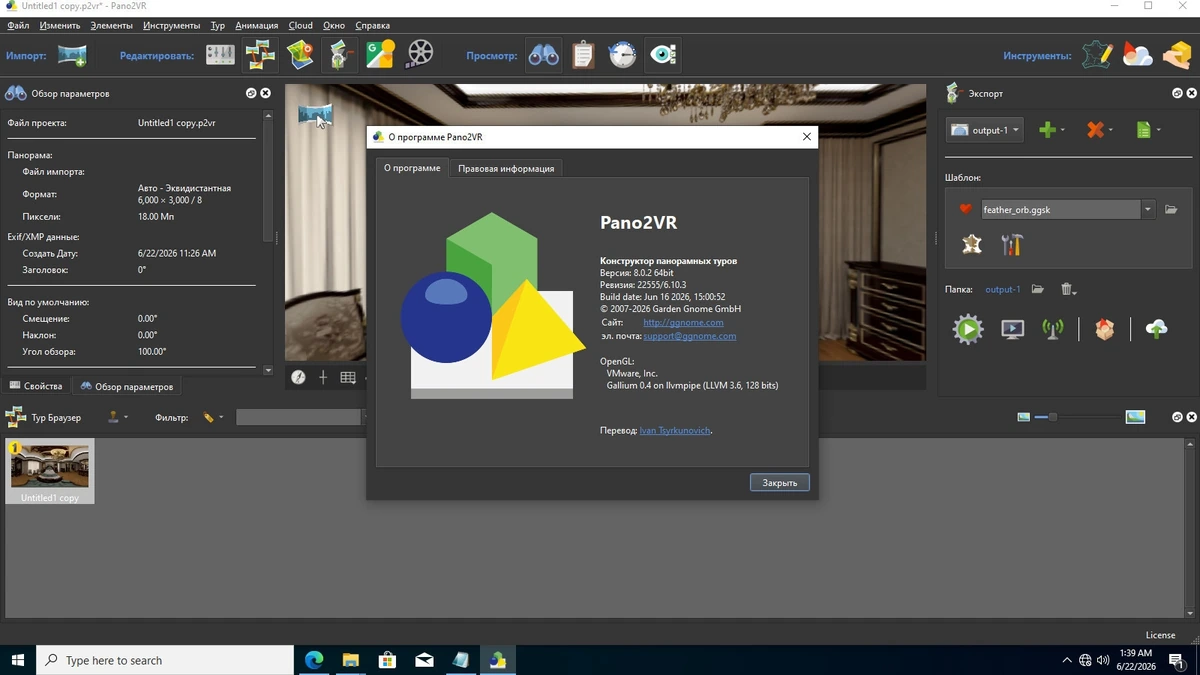The height and width of the screenshot is (675, 1200).
Task: Open the http://ggnome.com link
Action: pyautogui.click(x=684, y=322)
